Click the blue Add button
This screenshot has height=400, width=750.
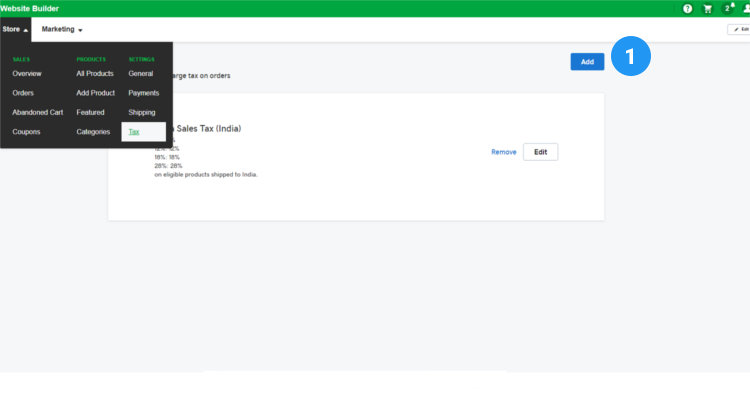click(x=587, y=62)
